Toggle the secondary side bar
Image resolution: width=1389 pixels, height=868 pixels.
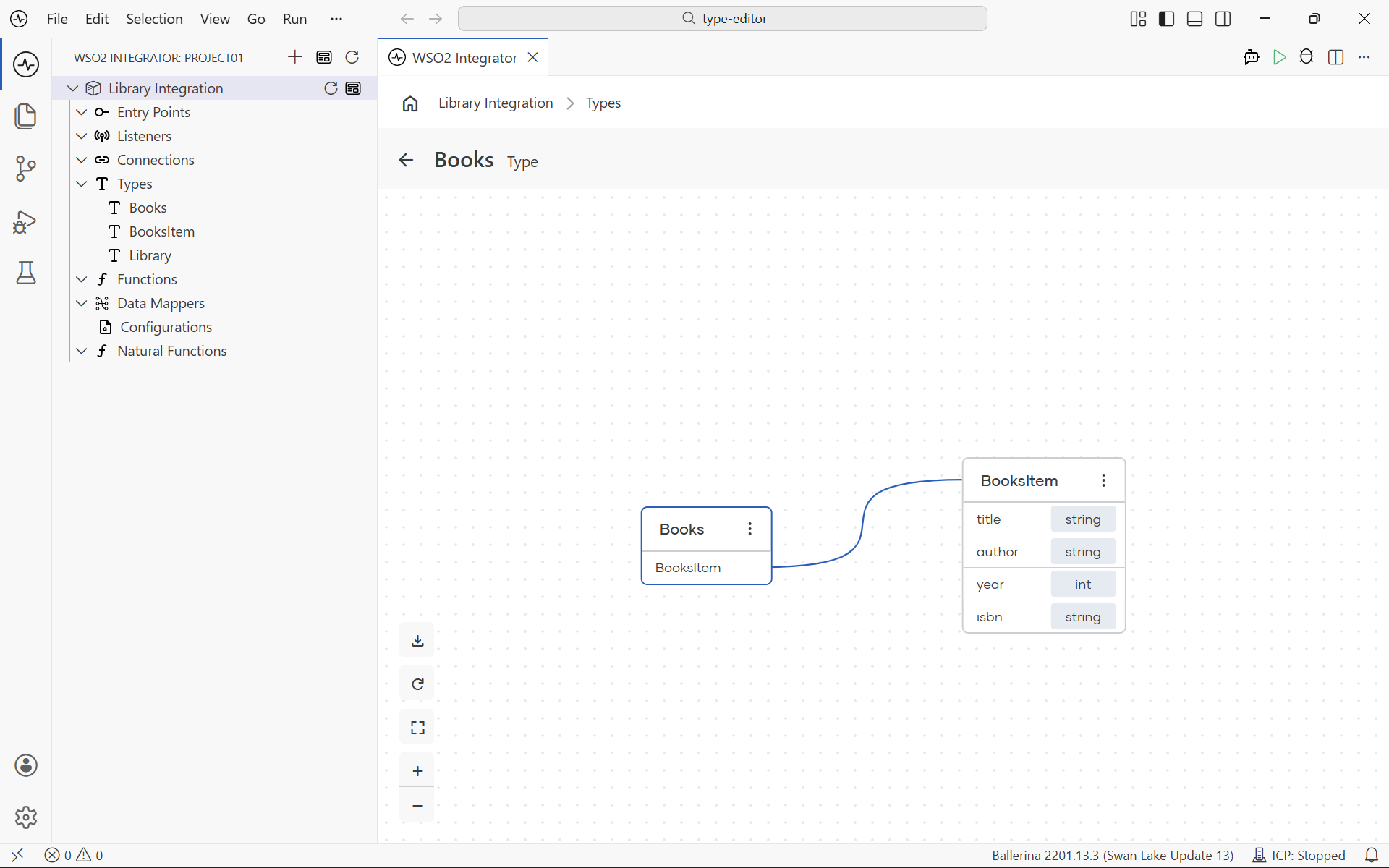(x=1223, y=19)
